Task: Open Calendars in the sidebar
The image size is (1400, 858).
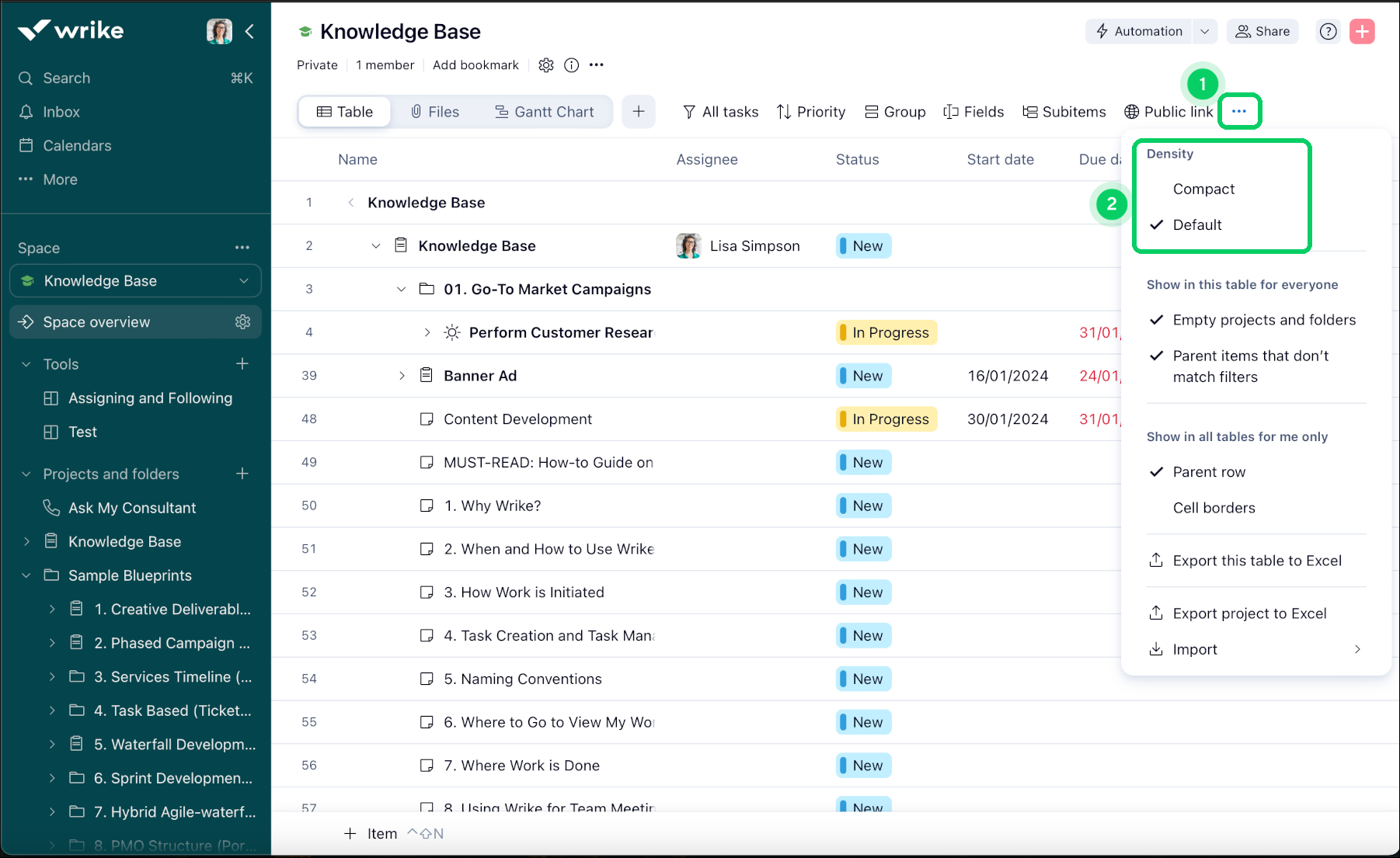Action: point(76,145)
